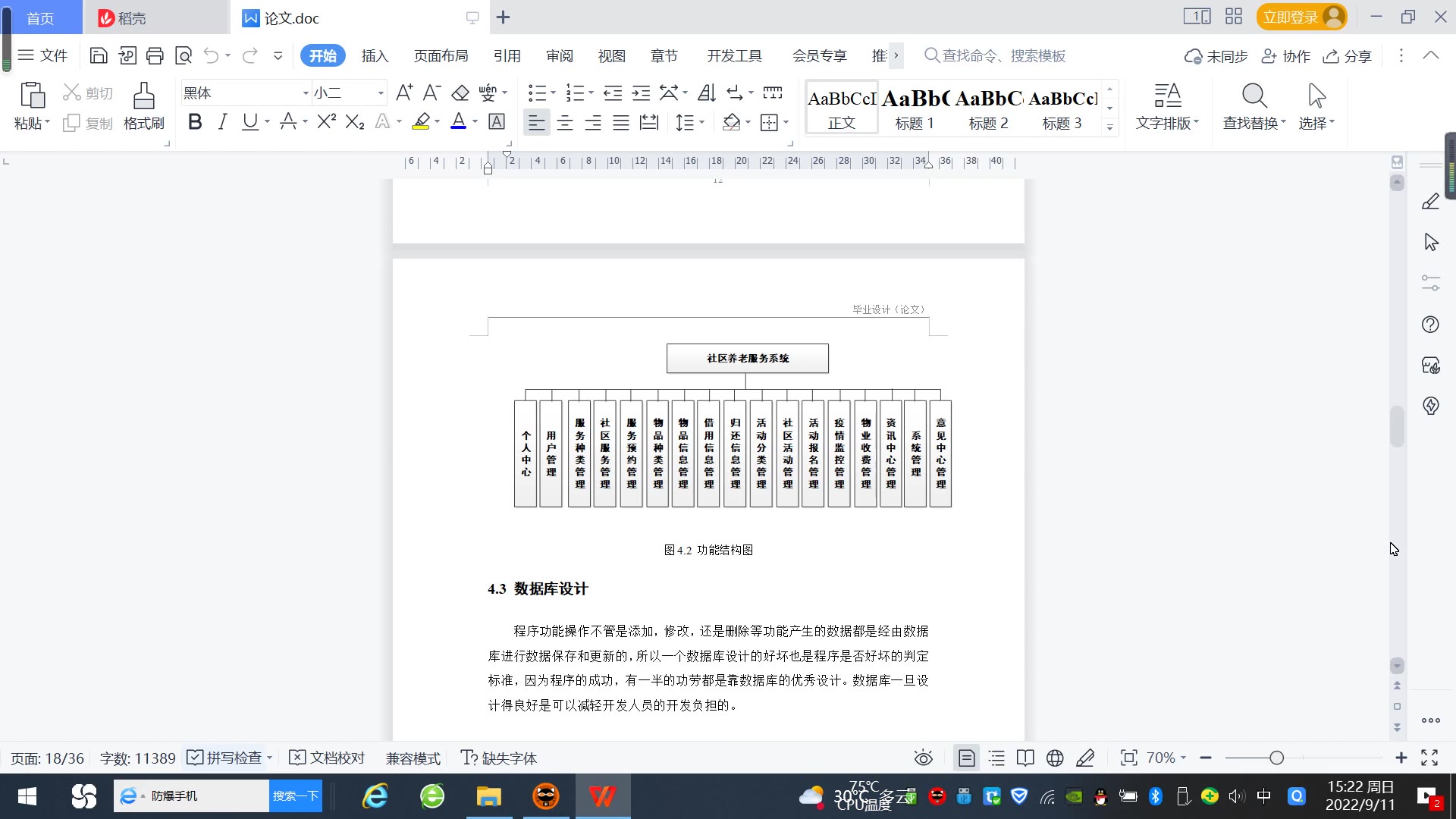Open the 审阅 ribbon tab
This screenshot has height=819, width=1456.
coord(560,55)
